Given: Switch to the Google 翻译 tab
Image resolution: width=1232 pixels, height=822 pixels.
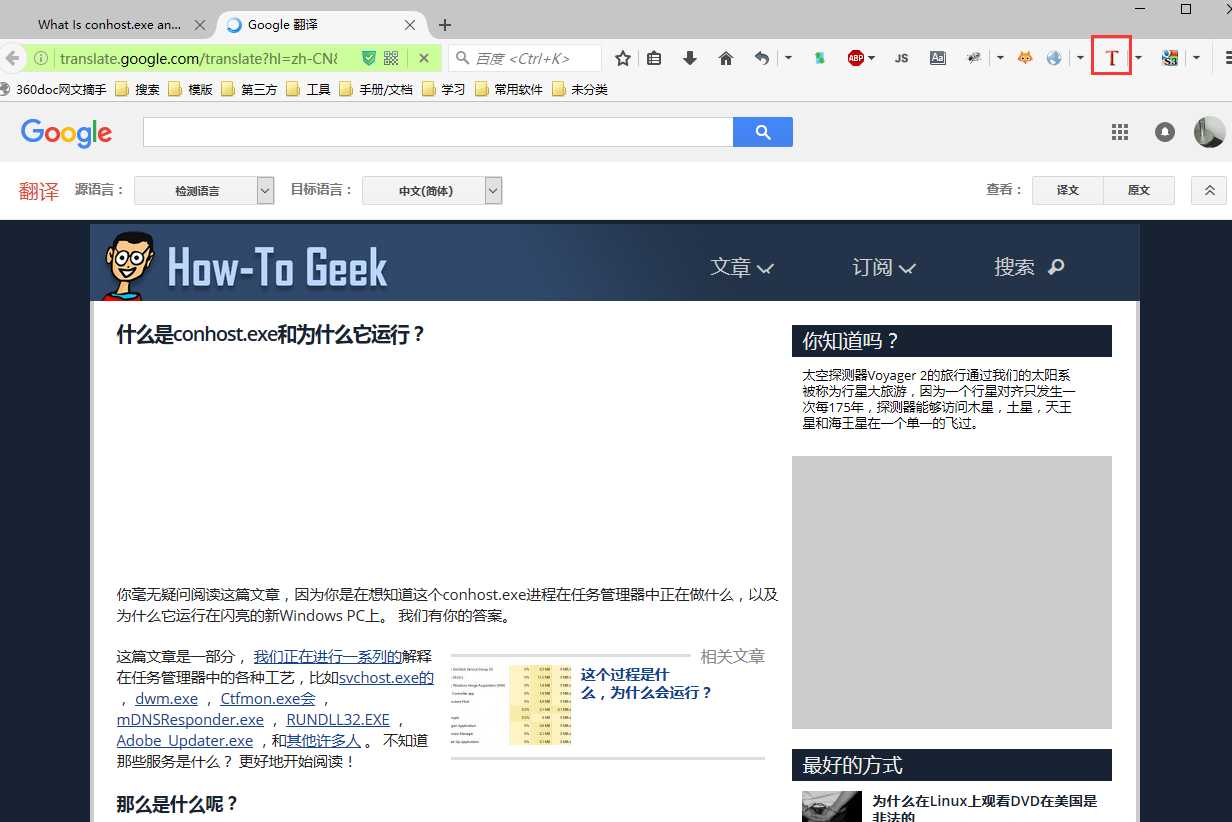Looking at the screenshot, I should pyautogui.click(x=320, y=25).
